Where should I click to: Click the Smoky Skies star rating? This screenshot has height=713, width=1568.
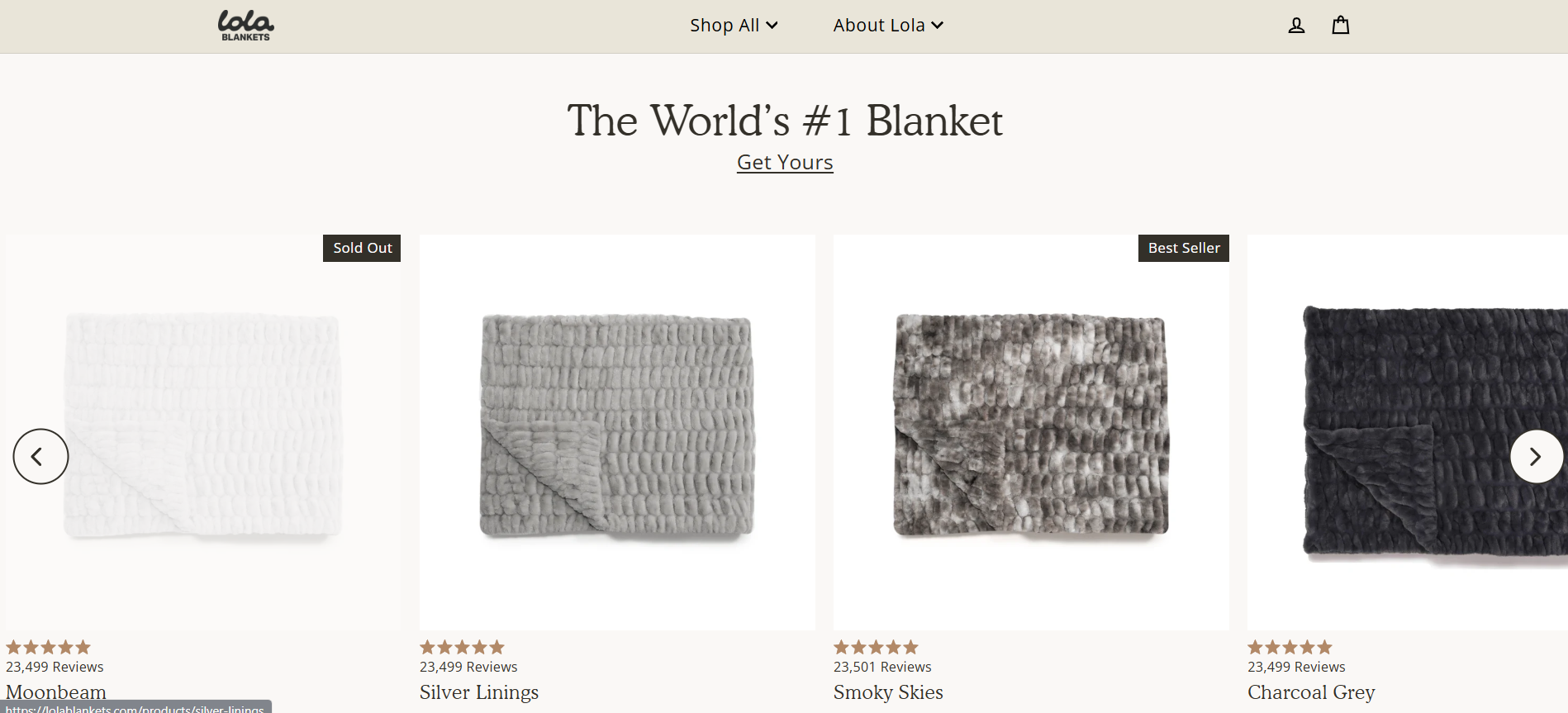[876, 648]
